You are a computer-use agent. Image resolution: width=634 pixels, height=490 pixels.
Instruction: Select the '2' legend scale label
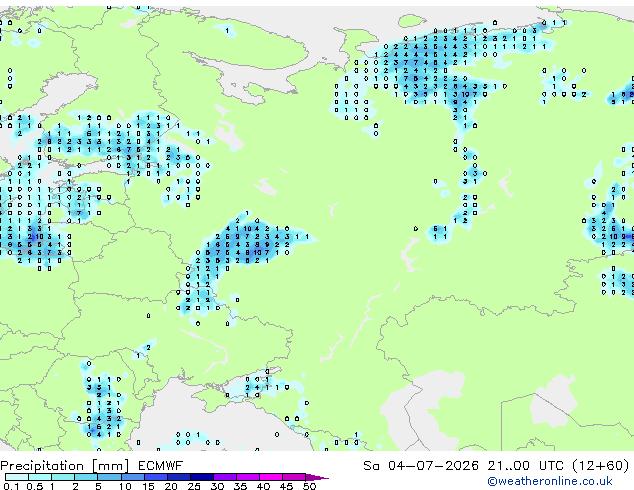[75, 486]
